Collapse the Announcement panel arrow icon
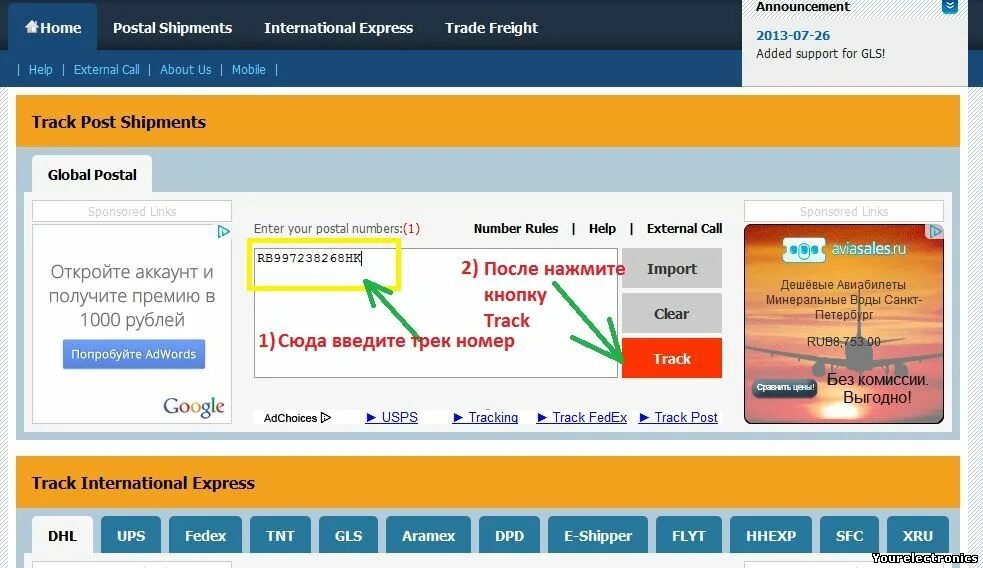This screenshot has height=568, width=983. 950,6
